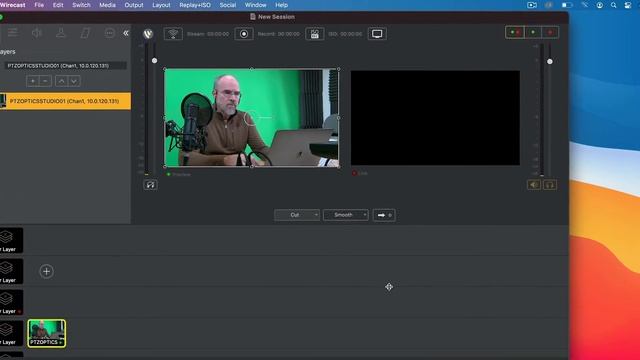The width and height of the screenshot is (640, 360).
Task: Open the more options ellipsis tab
Action: click(x=109, y=33)
